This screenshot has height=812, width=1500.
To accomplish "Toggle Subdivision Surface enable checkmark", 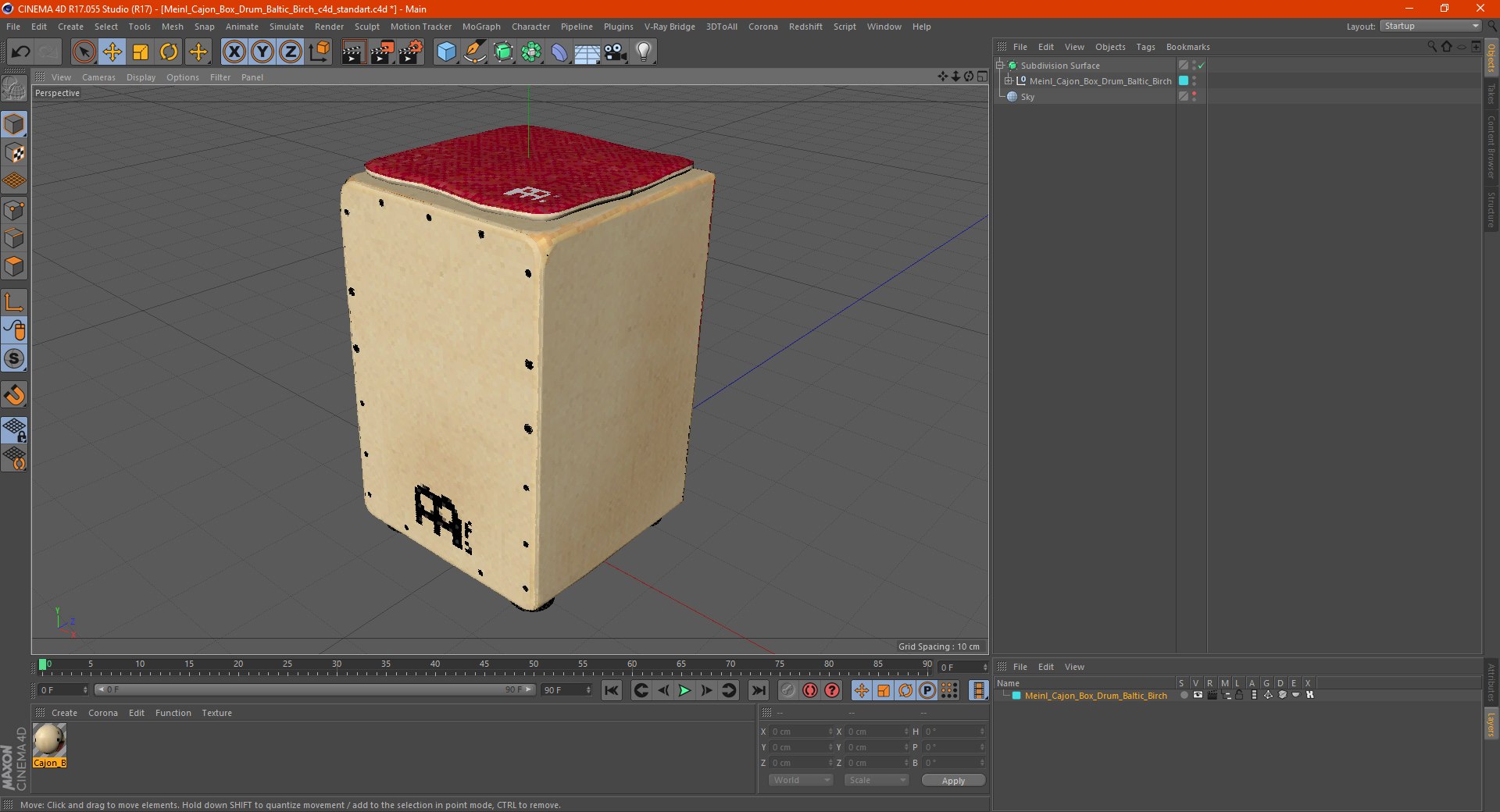I will (x=1202, y=66).
